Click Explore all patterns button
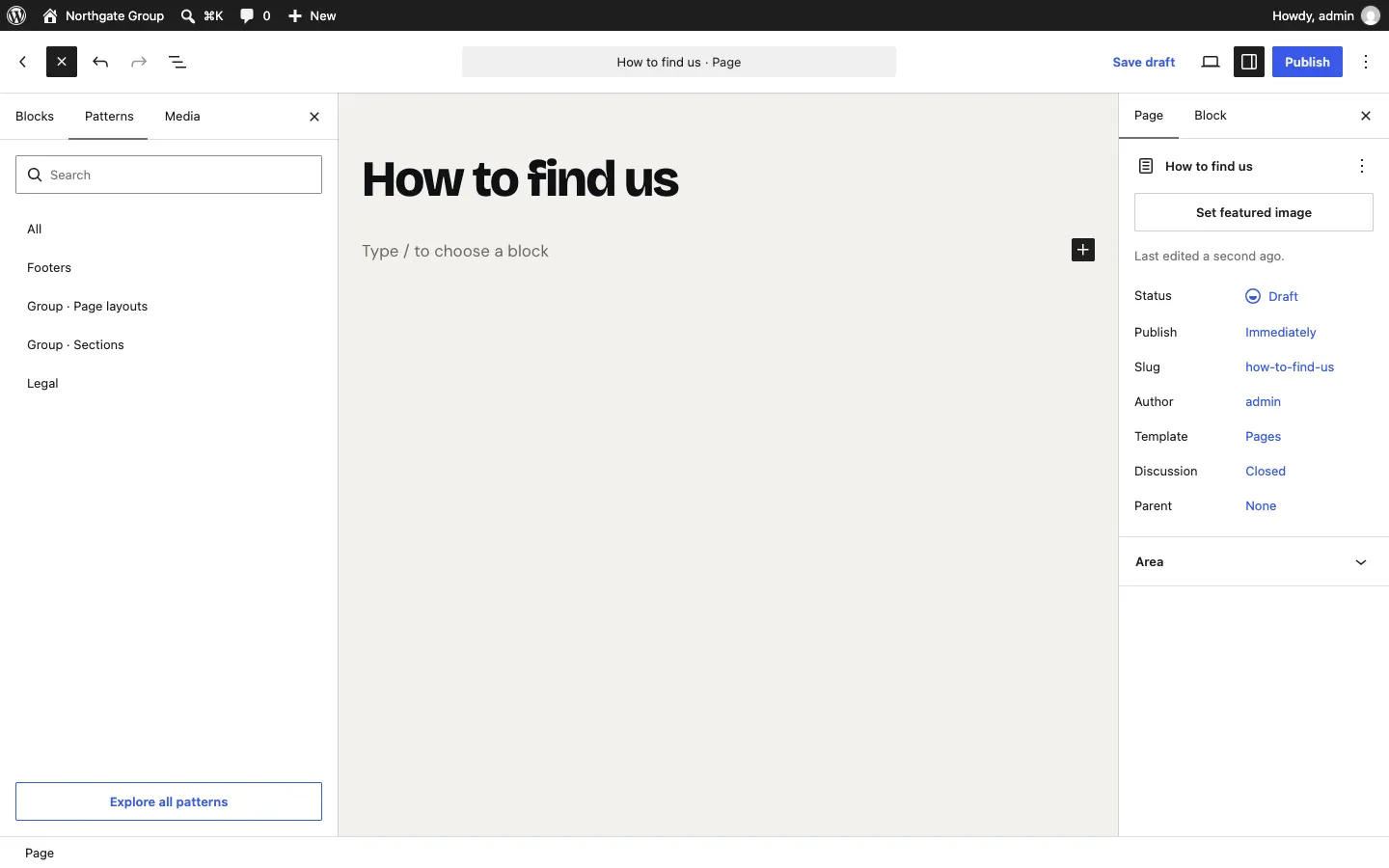 pyautogui.click(x=169, y=801)
